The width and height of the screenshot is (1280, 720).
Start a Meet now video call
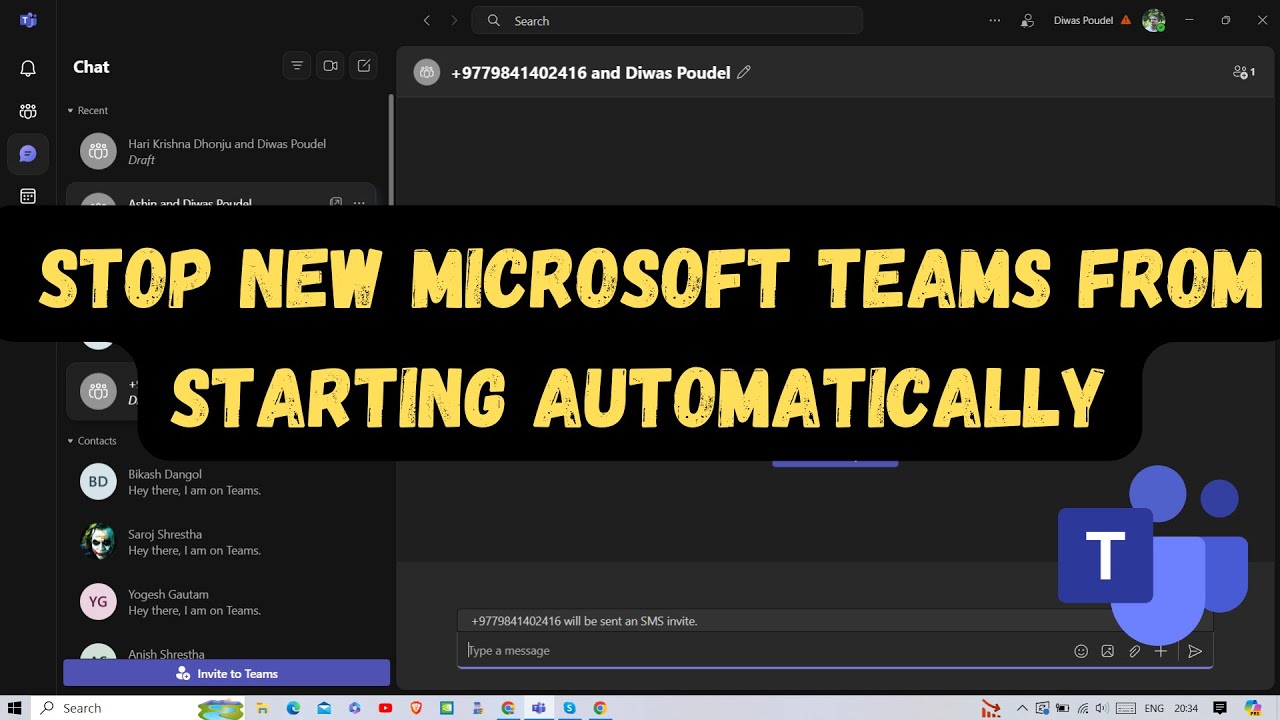(x=330, y=66)
